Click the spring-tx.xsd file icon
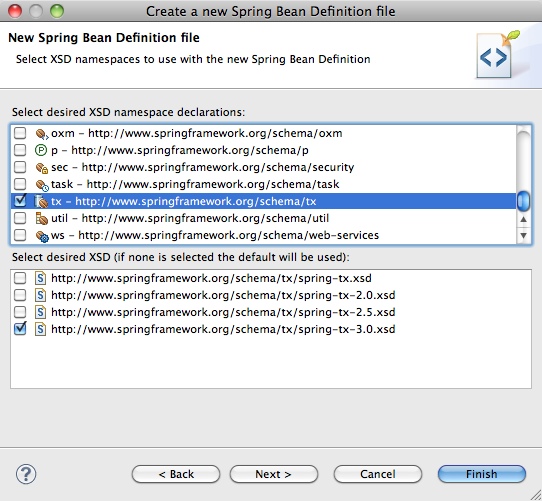The height and width of the screenshot is (501, 542). (x=40, y=278)
